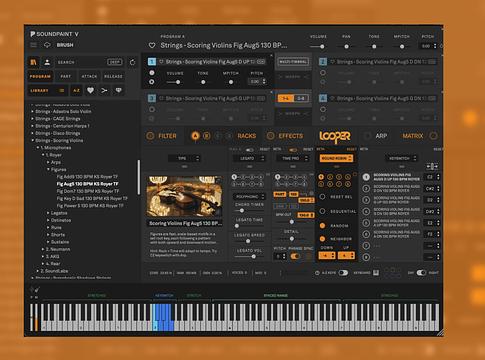
Task: Open the TYPE dropdown
Action: [x=184, y=158]
